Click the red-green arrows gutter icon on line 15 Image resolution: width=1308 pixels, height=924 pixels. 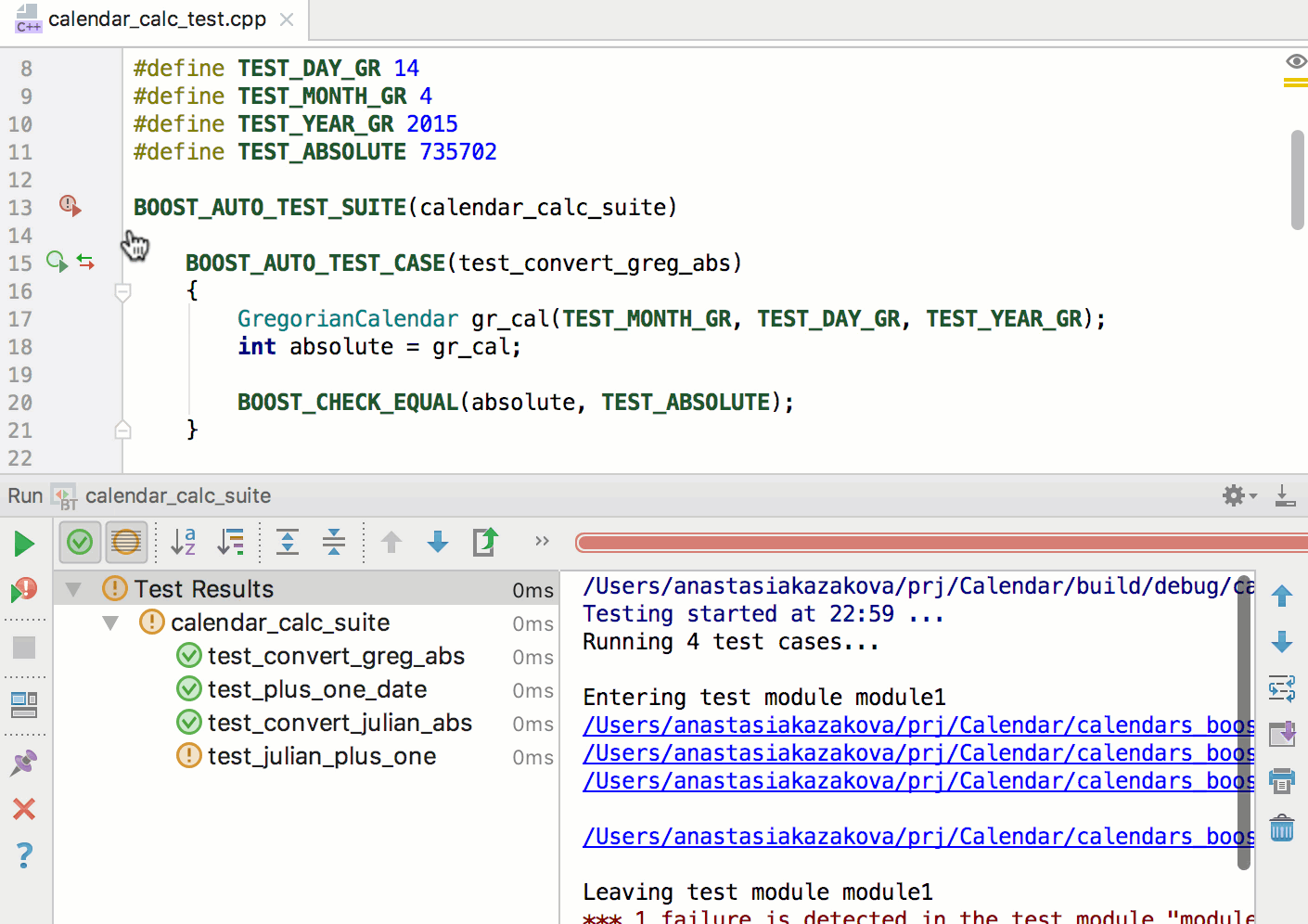point(86,263)
